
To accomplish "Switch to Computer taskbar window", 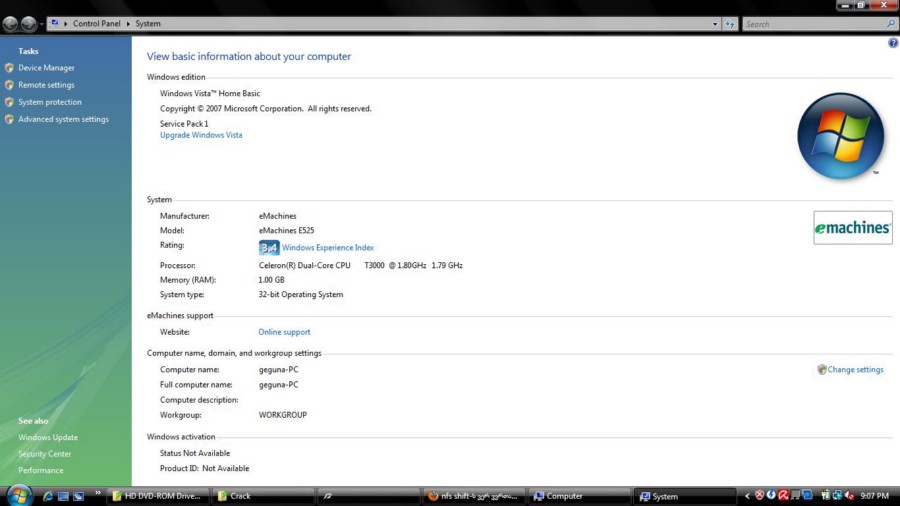I will (x=578, y=496).
